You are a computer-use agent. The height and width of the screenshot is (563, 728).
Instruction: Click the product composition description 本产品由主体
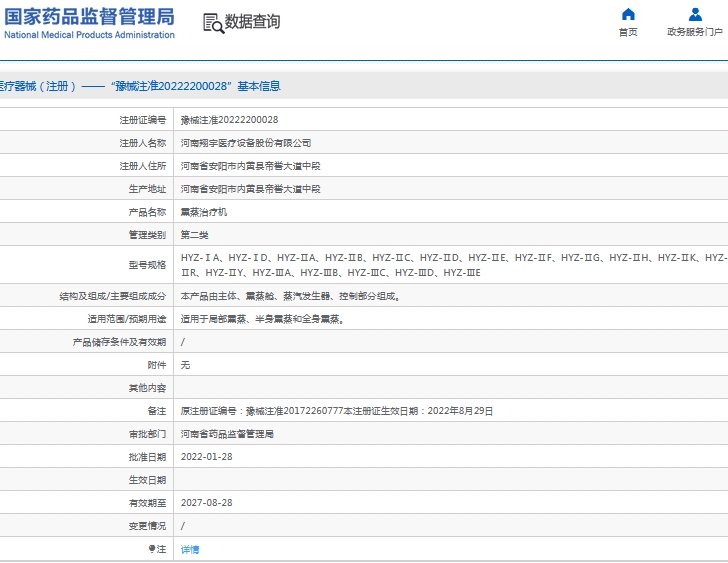(291, 296)
